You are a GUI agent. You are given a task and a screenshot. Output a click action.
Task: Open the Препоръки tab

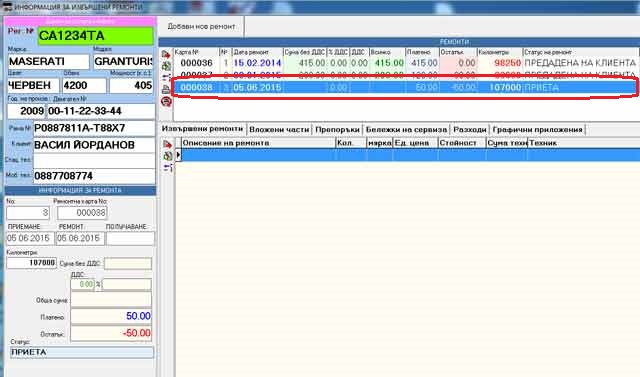click(x=338, y=129)
